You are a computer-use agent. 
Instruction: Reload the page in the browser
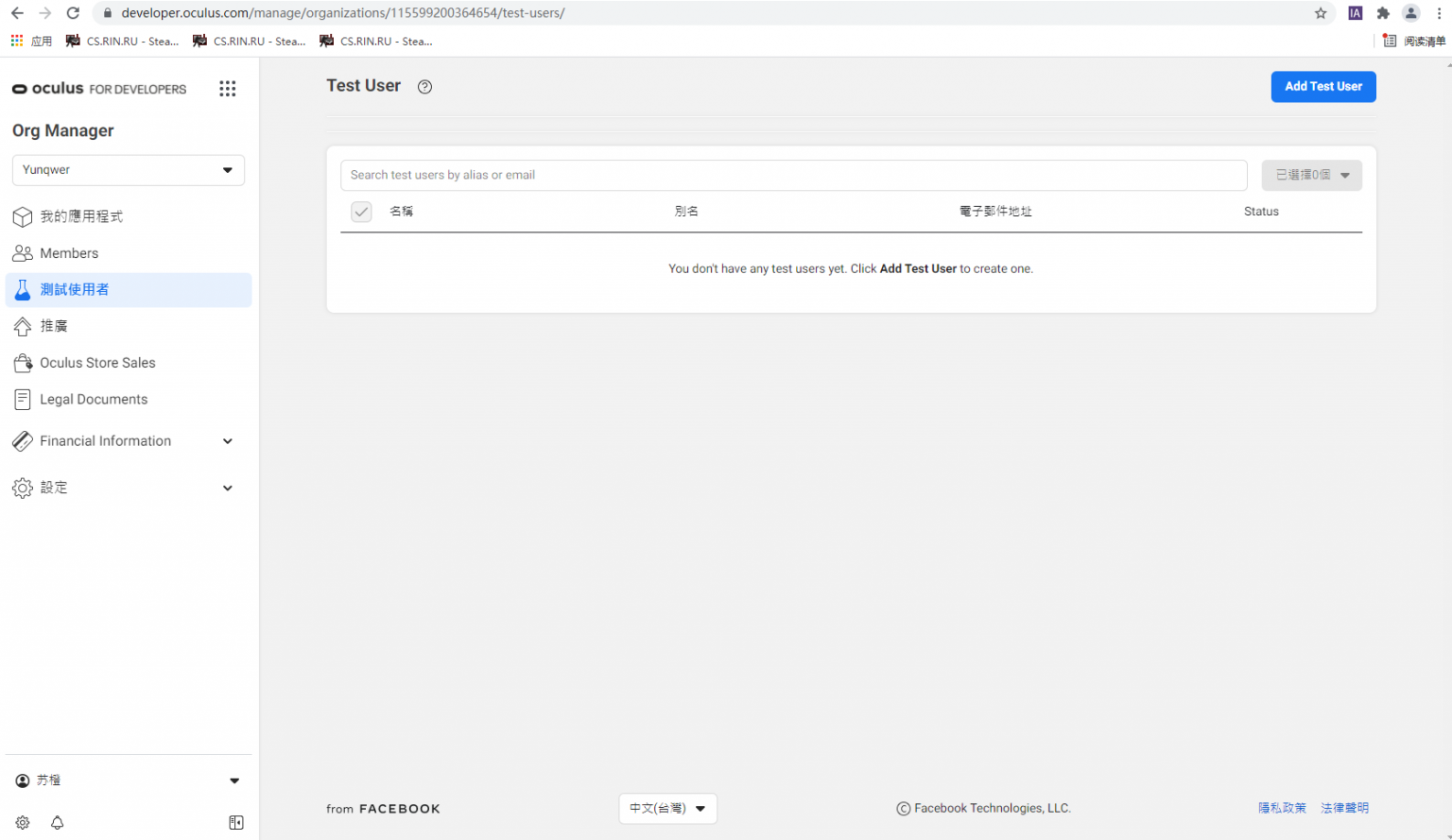click(x=73, y=13)
